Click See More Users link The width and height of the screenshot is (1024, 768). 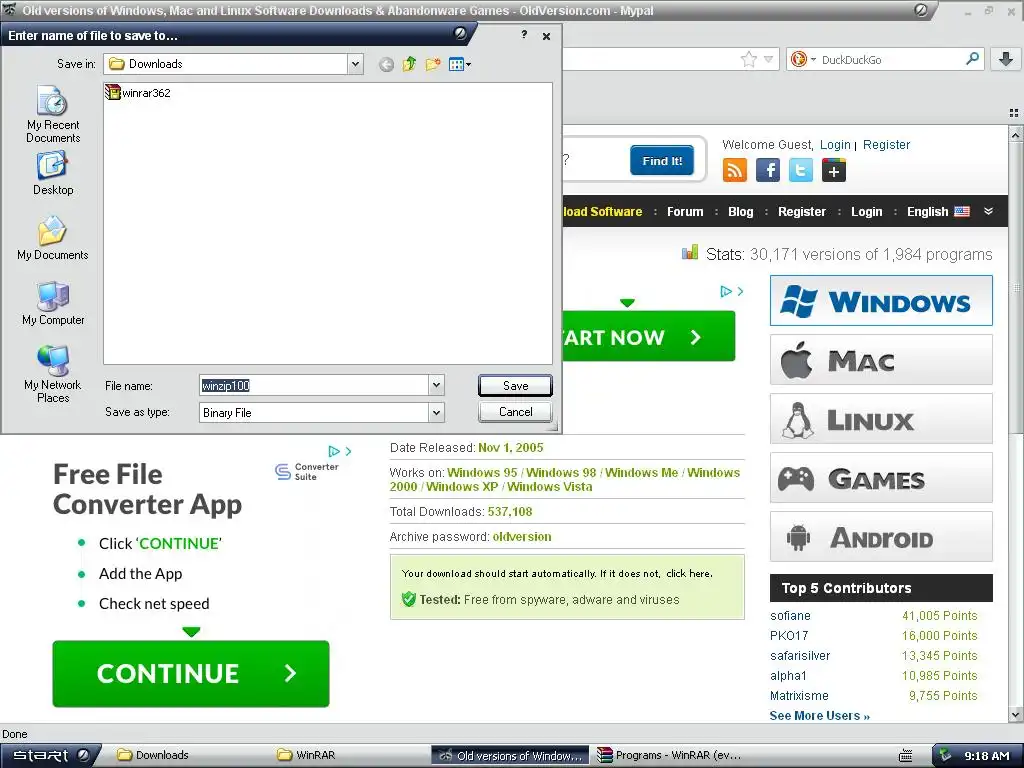click(820, 715)
